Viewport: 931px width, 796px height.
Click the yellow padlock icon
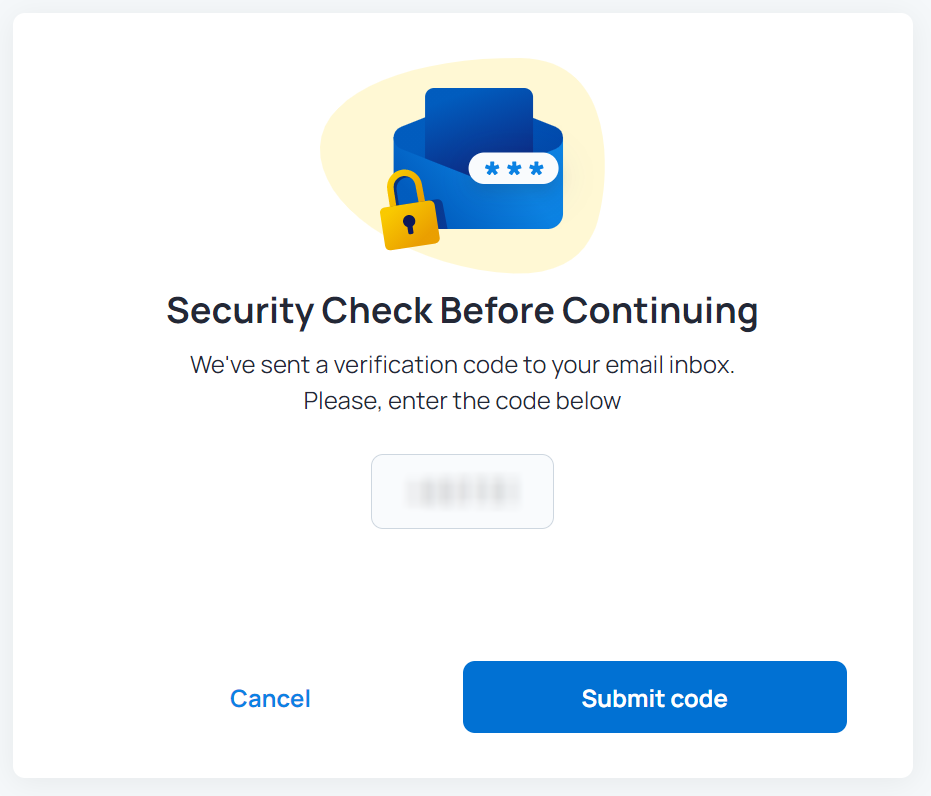[410, 222]
